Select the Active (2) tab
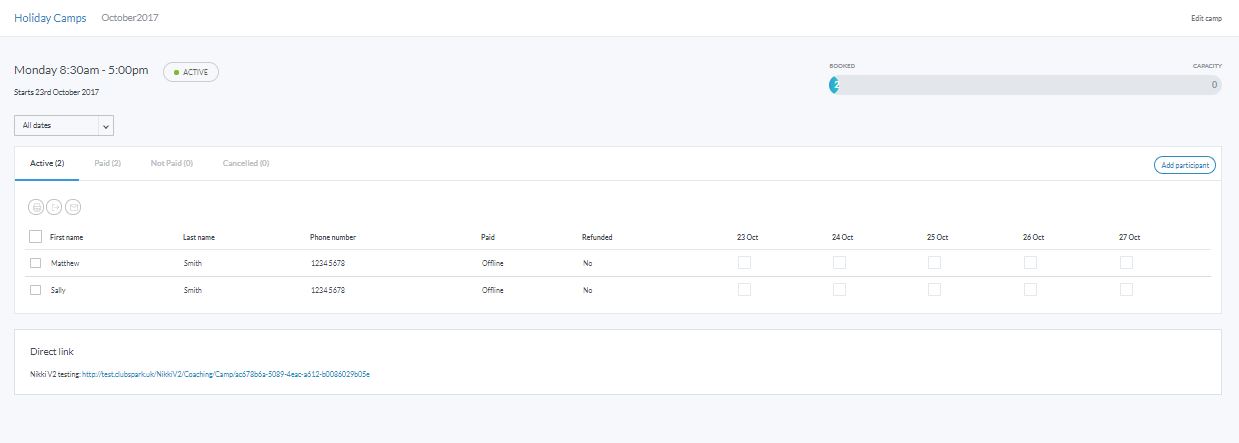 click(47, 163)
